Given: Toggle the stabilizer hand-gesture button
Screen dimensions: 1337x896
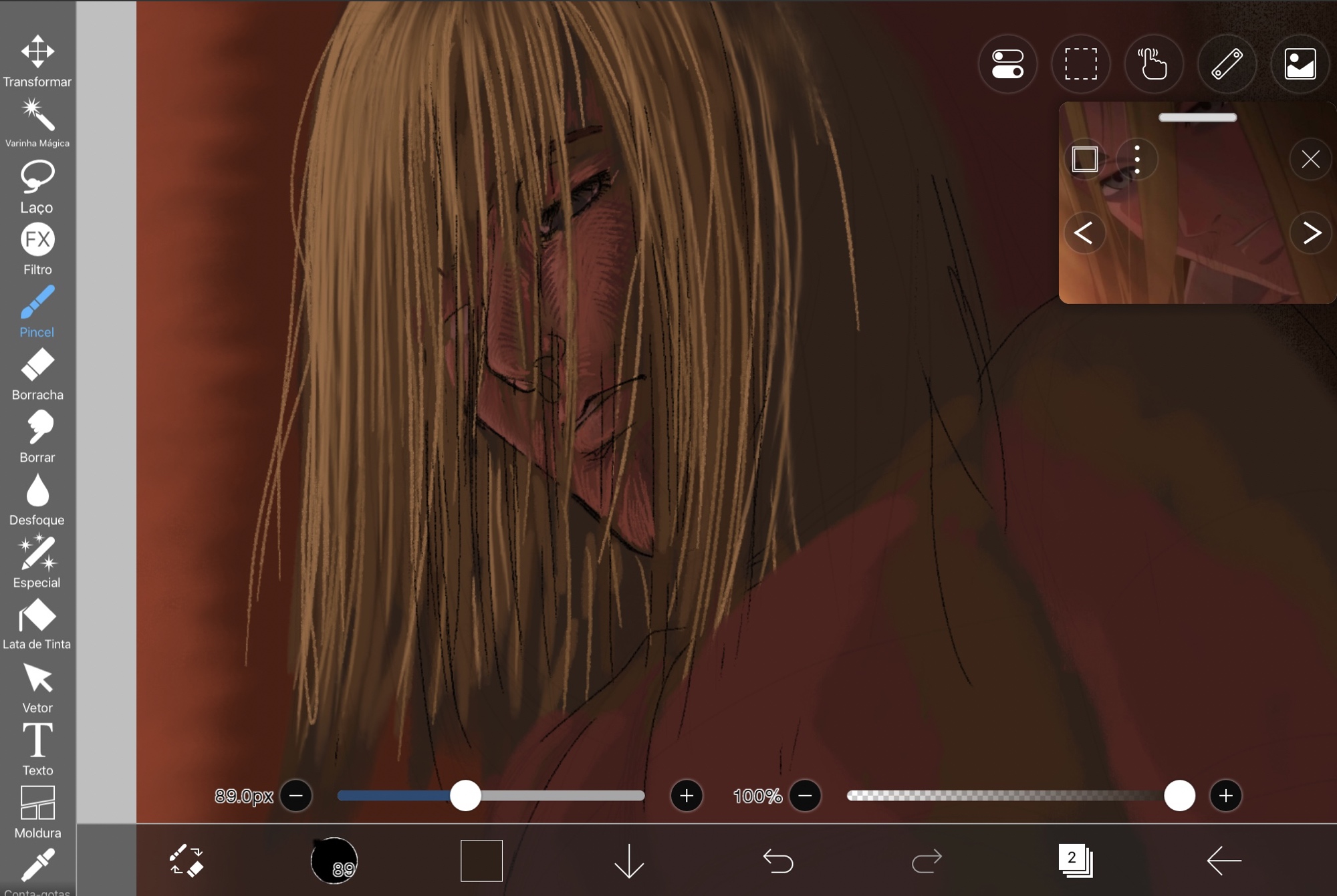Looking at the screenshot, I should pyautogui.click(x=1153, y=64).
